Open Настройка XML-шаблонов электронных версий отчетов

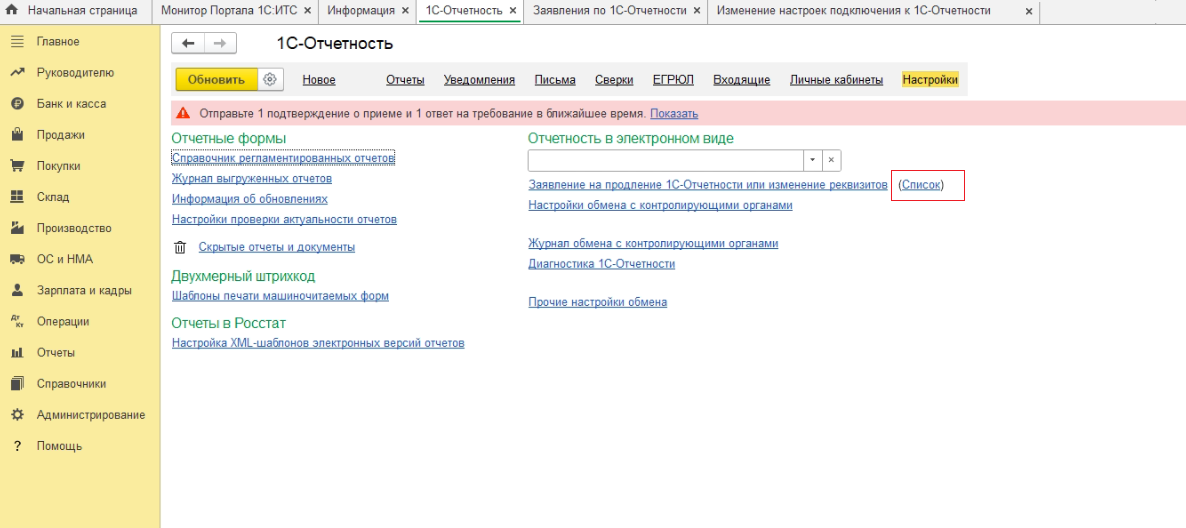tap(318, 343)
